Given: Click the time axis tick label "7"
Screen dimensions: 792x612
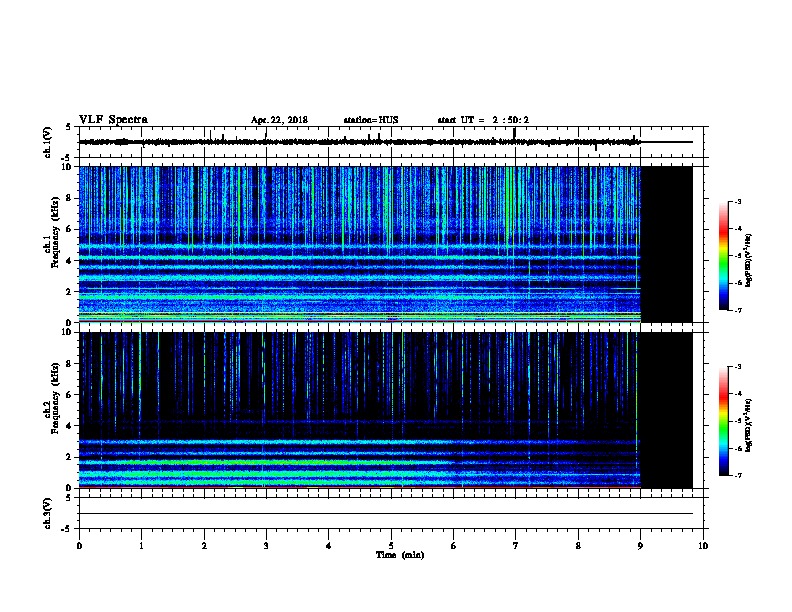Looking at the screenshot, I should [516, 545].
